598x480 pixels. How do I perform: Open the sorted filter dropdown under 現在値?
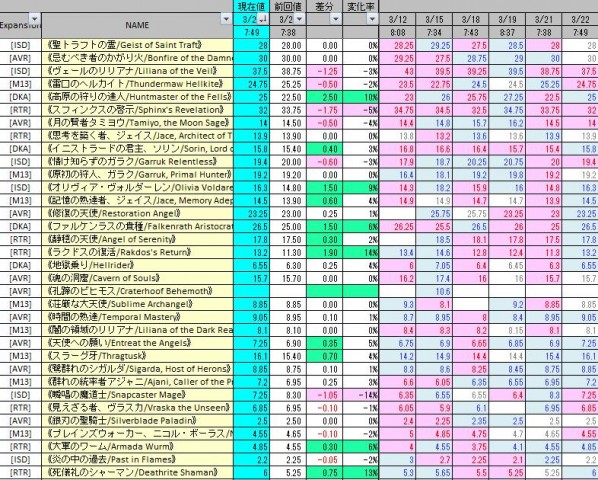pyautogui.click(x=263, y=19)
